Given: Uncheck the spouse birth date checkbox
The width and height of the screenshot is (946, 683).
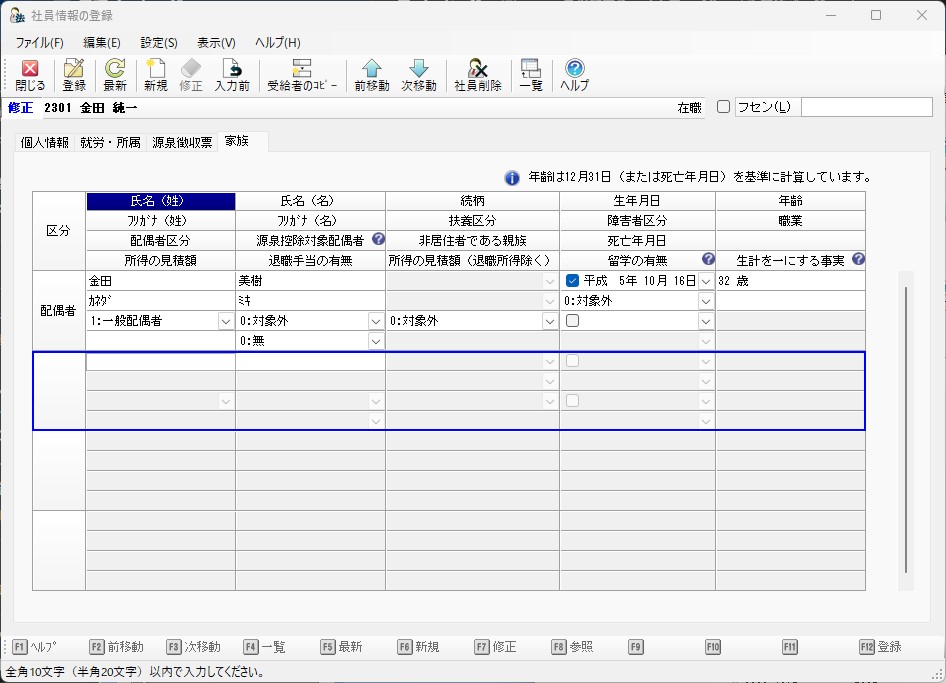Looking at the screenshot, I should tap(573, 281).
